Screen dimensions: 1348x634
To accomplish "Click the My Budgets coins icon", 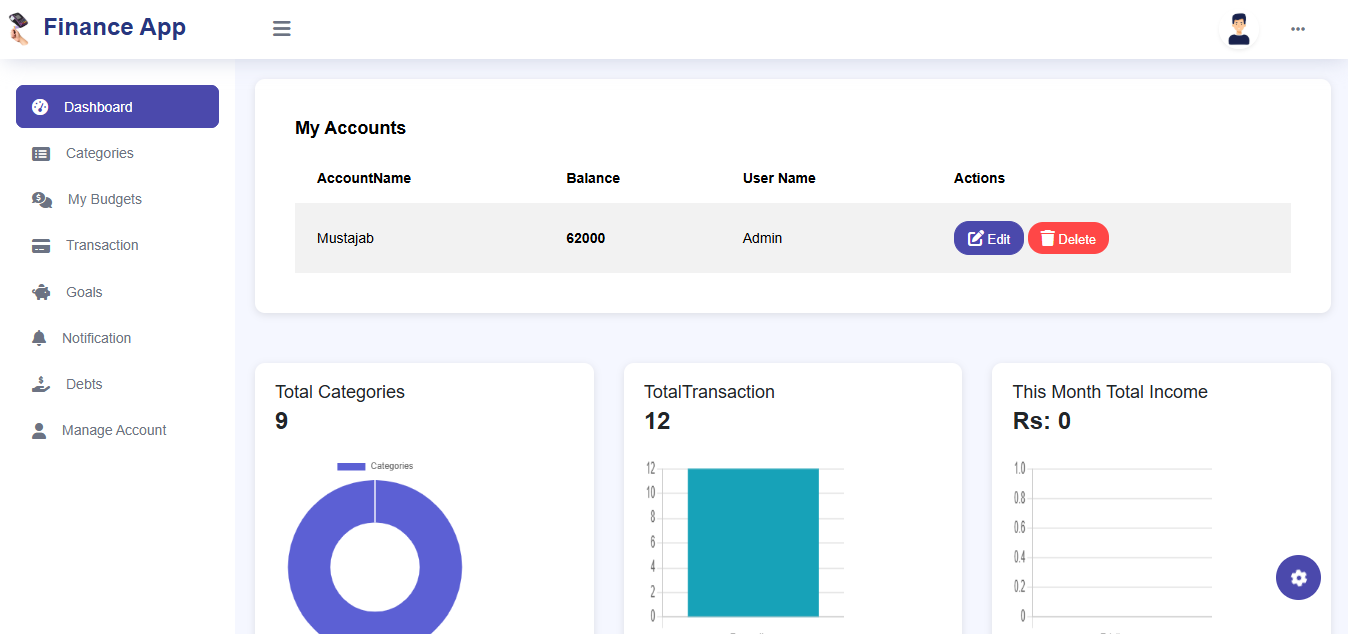I will [x=42, y=200].
